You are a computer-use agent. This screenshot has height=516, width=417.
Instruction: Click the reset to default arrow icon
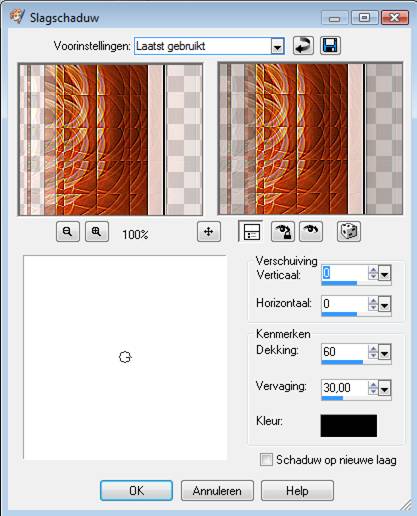click(x=303, y=46)
